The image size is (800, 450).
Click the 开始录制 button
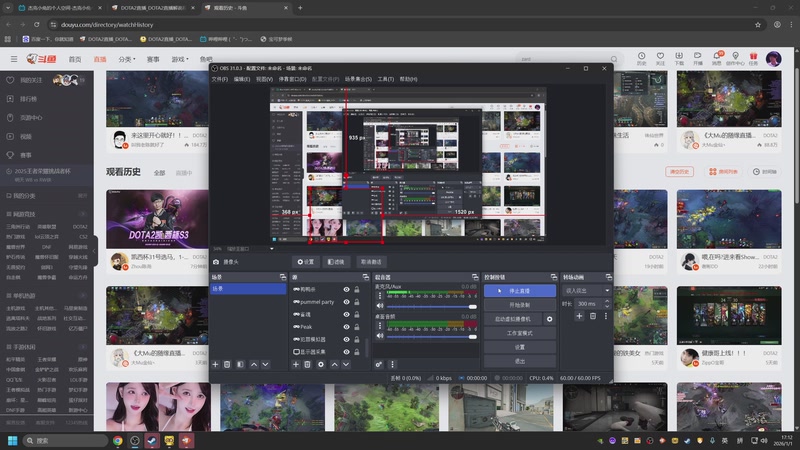[x=519, y=304]
